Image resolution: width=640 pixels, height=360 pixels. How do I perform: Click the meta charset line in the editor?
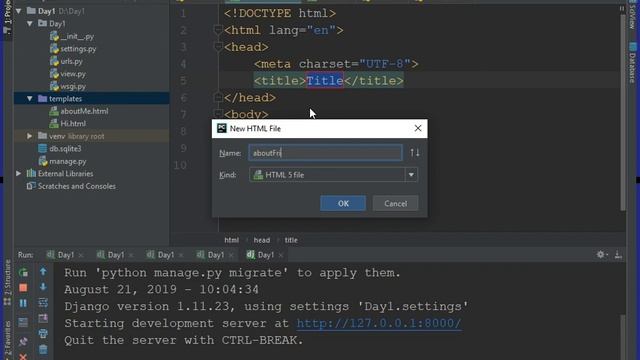pyautogui.click(x=336, y=64)
